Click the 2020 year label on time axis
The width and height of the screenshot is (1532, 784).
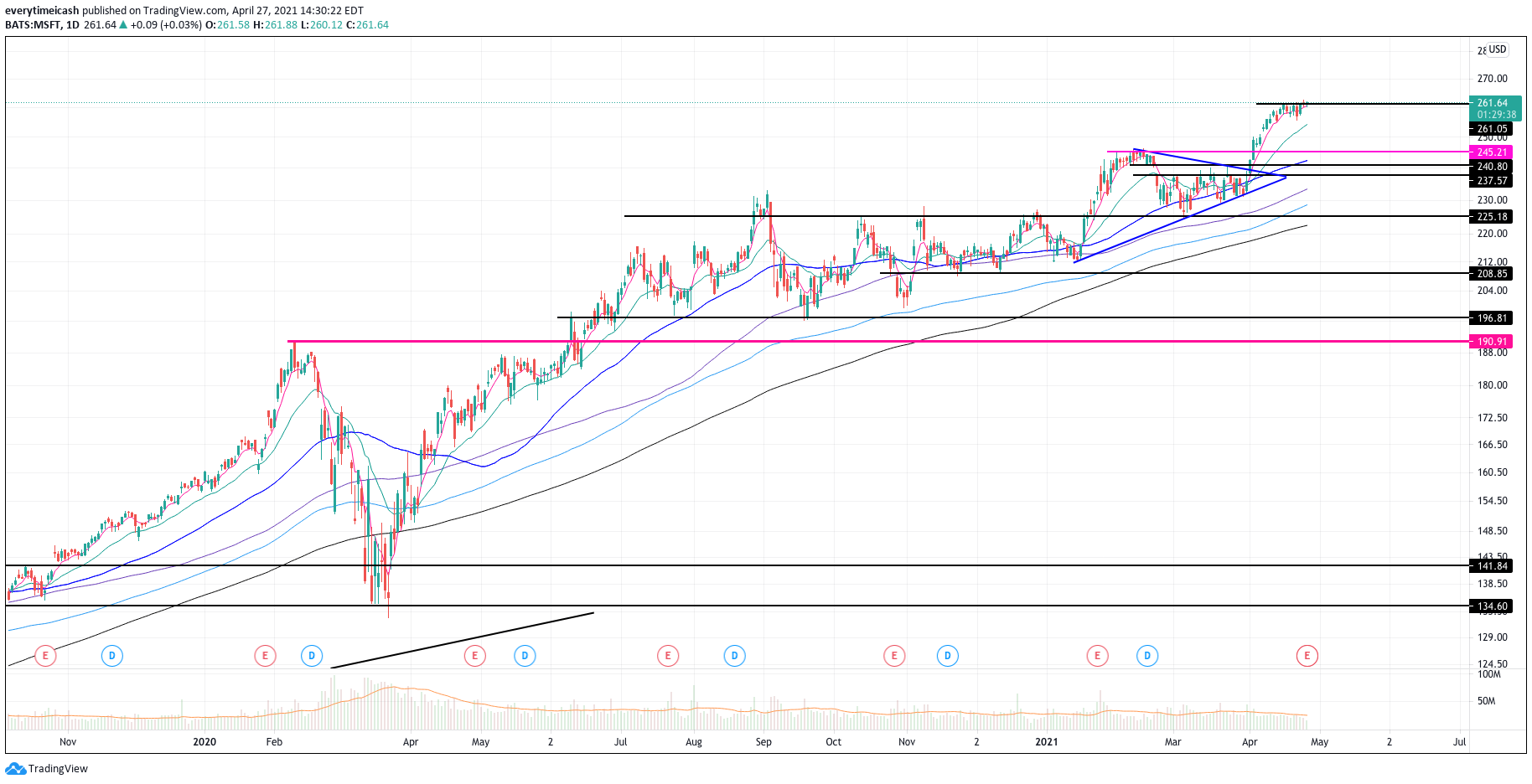pyautogui.click(x=204, y=742)
